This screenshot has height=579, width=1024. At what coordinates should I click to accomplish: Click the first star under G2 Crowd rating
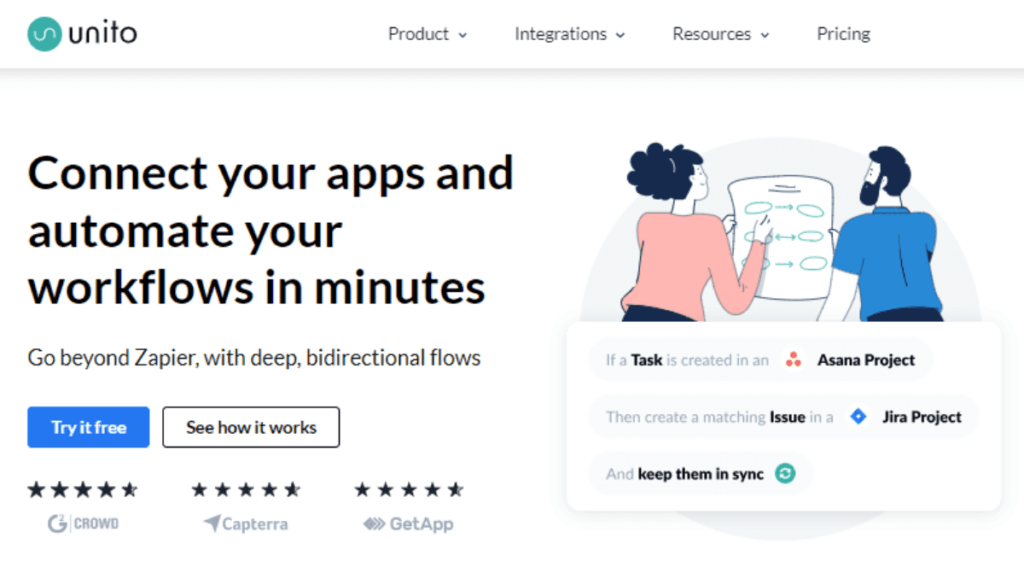(38, 489)
